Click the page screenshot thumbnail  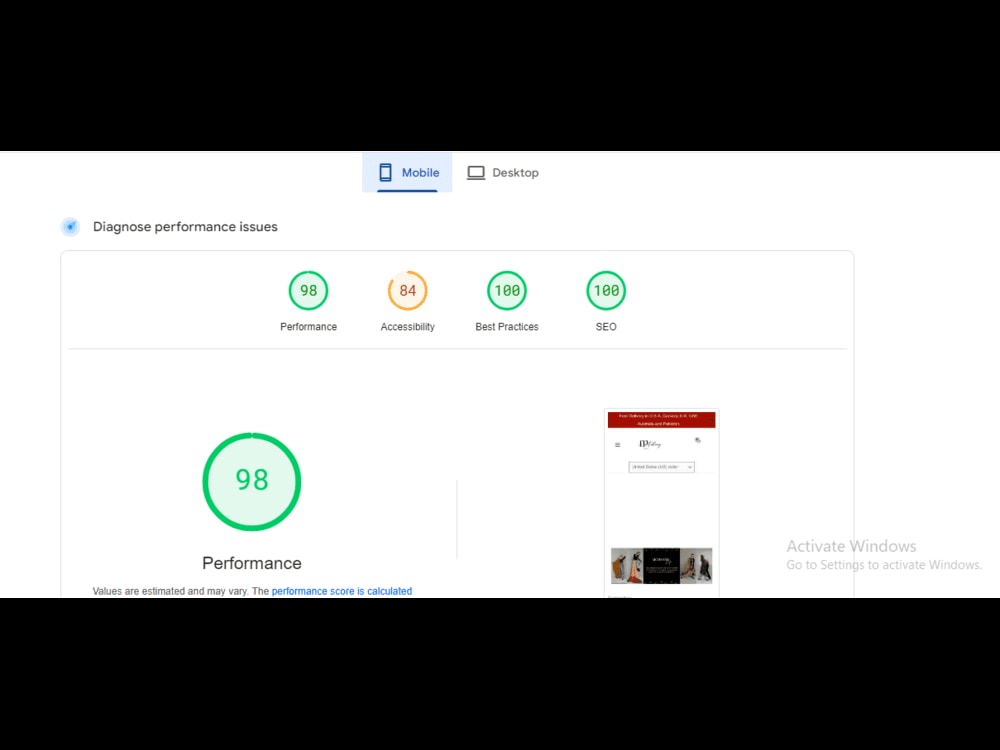click(661, 503)
